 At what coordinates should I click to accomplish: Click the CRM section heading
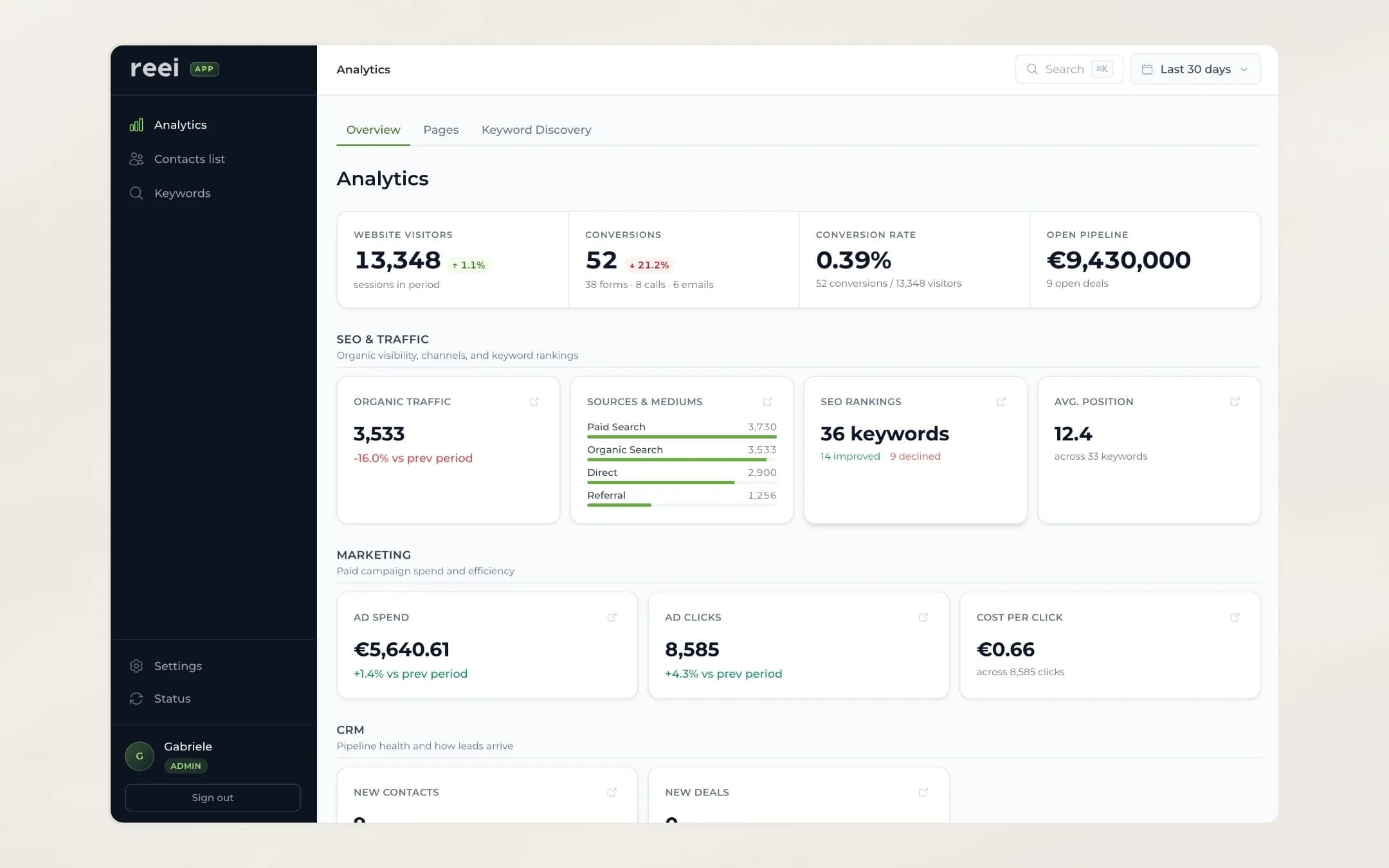[x=350, y=730]
